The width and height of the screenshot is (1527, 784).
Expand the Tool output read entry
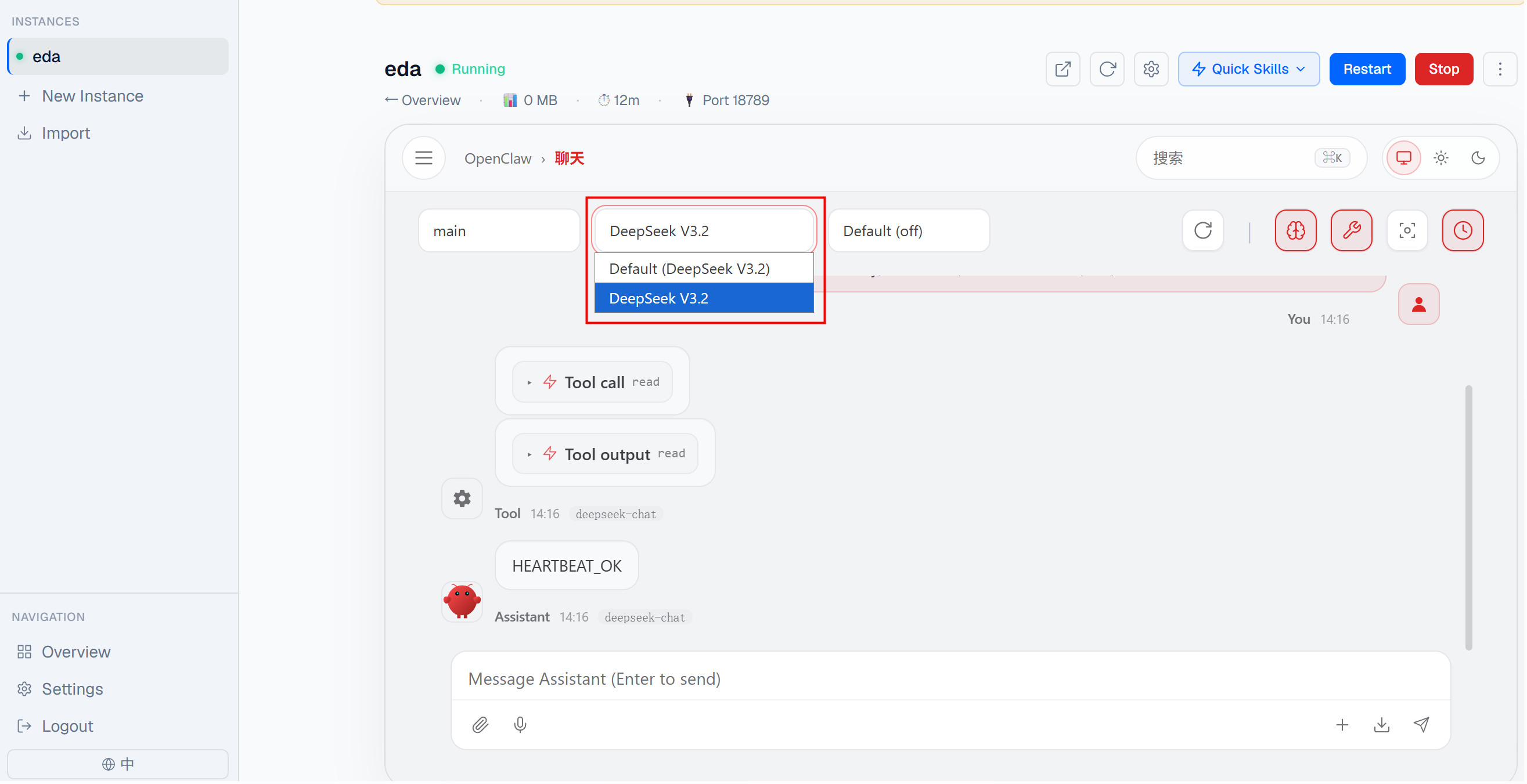coord(604,454)
